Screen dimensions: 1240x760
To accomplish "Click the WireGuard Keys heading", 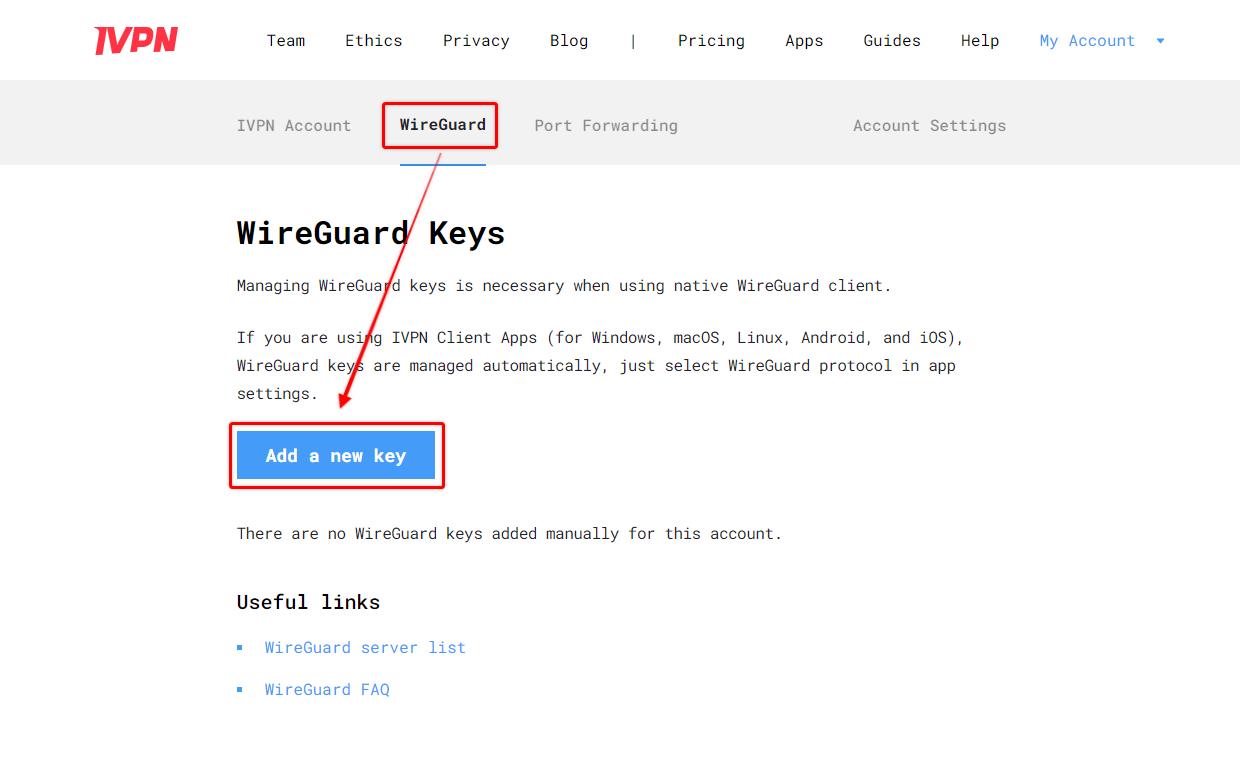I will pos(370,233).
